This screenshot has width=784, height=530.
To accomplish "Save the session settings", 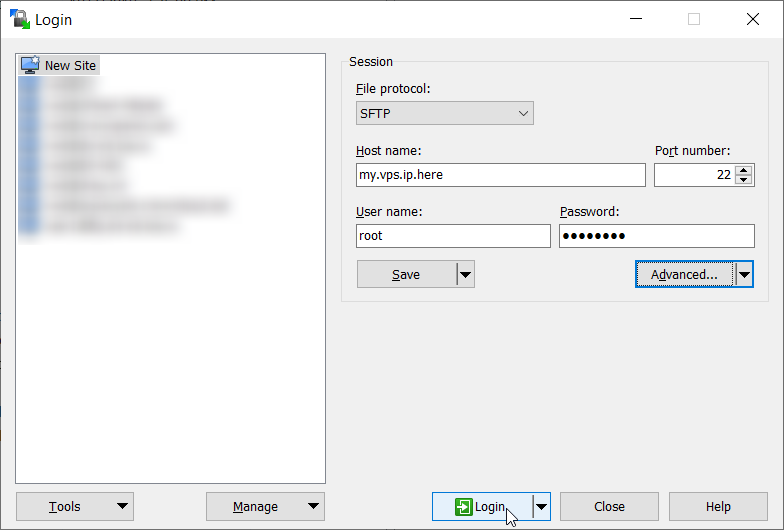I will [x=406, y=274].
